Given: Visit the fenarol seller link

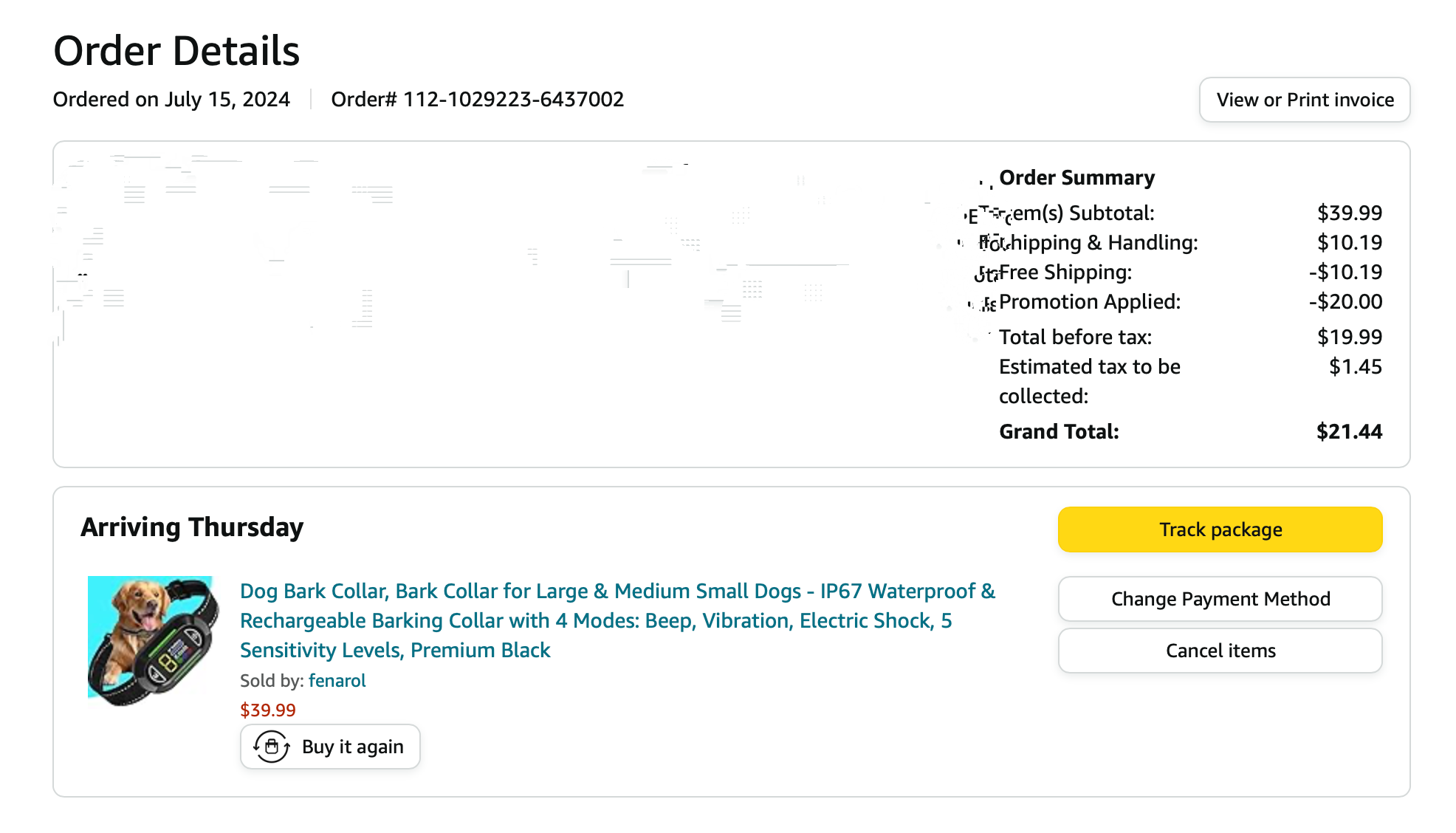Looking at the screenshot, I should [x=337, y=680].
